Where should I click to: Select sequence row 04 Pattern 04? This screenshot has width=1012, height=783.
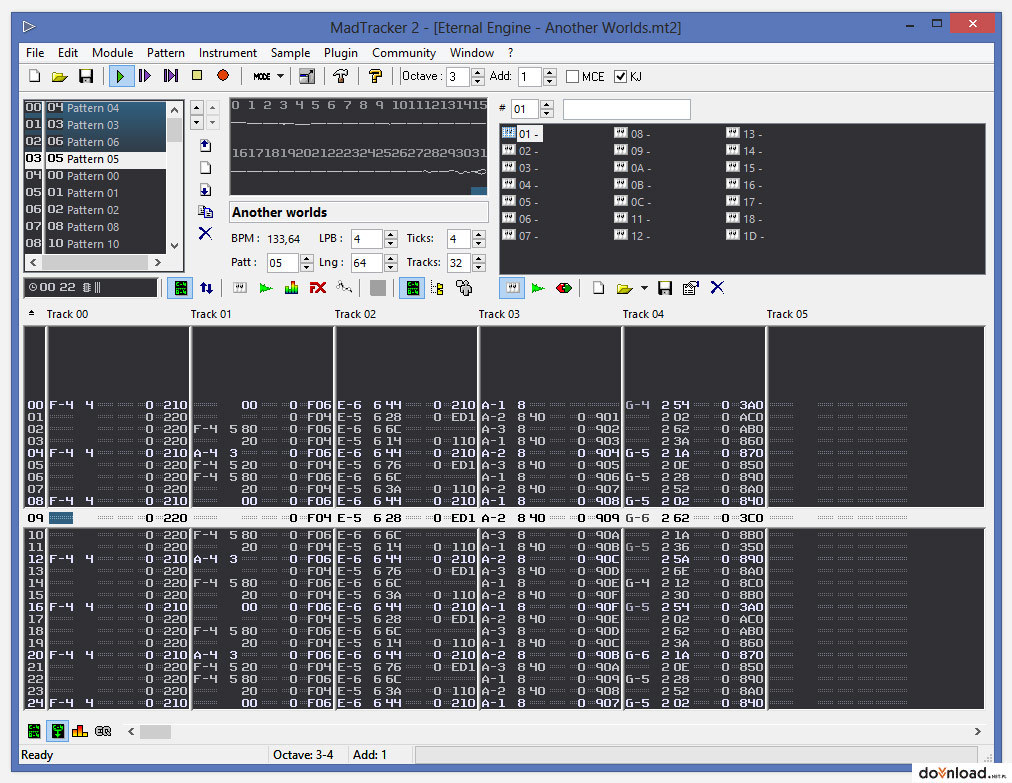coord(96,108)
